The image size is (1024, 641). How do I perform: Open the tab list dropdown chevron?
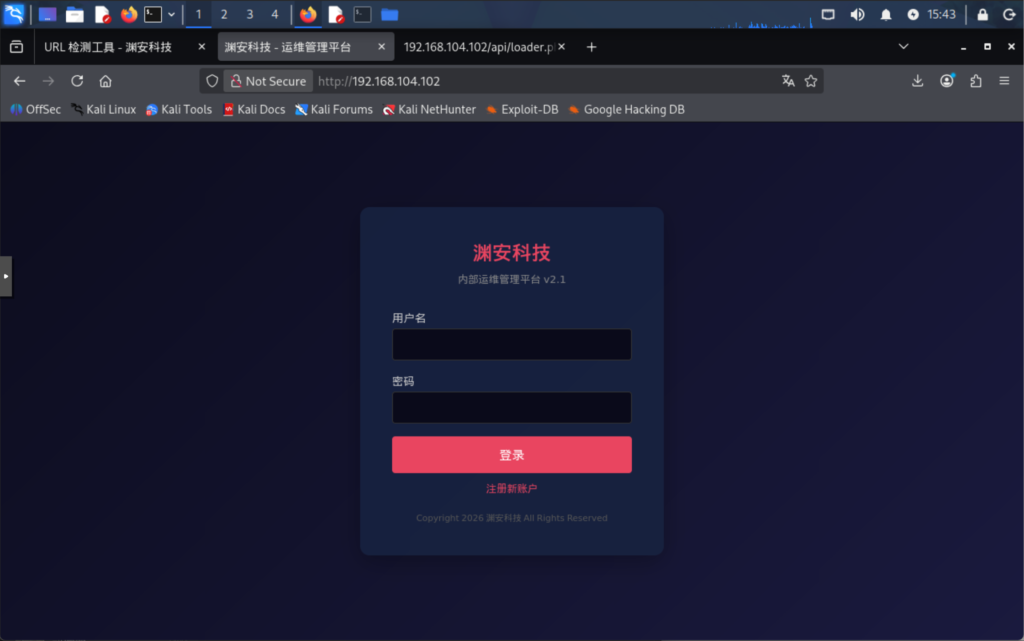tap(903, 46)
